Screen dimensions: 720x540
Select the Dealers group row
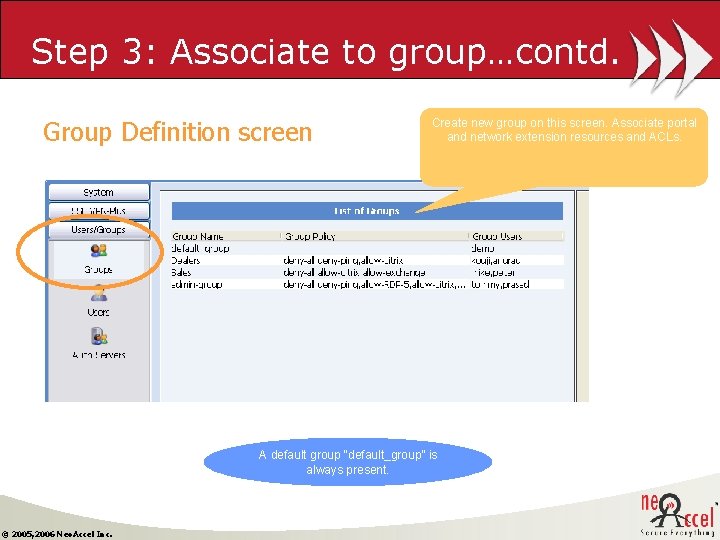point(367,260)
